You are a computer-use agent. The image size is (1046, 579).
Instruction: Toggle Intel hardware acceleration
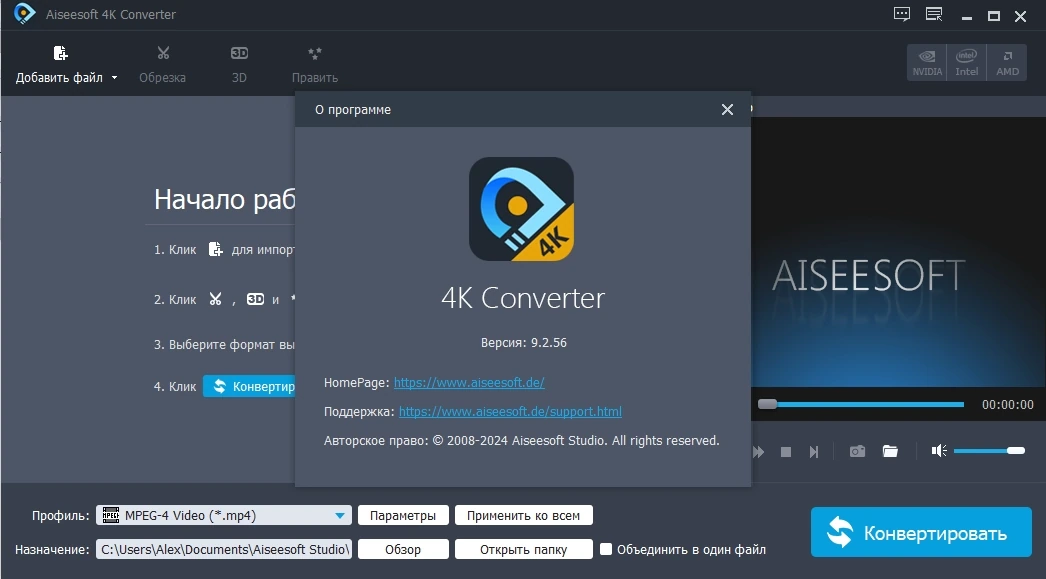click(966, 63)
